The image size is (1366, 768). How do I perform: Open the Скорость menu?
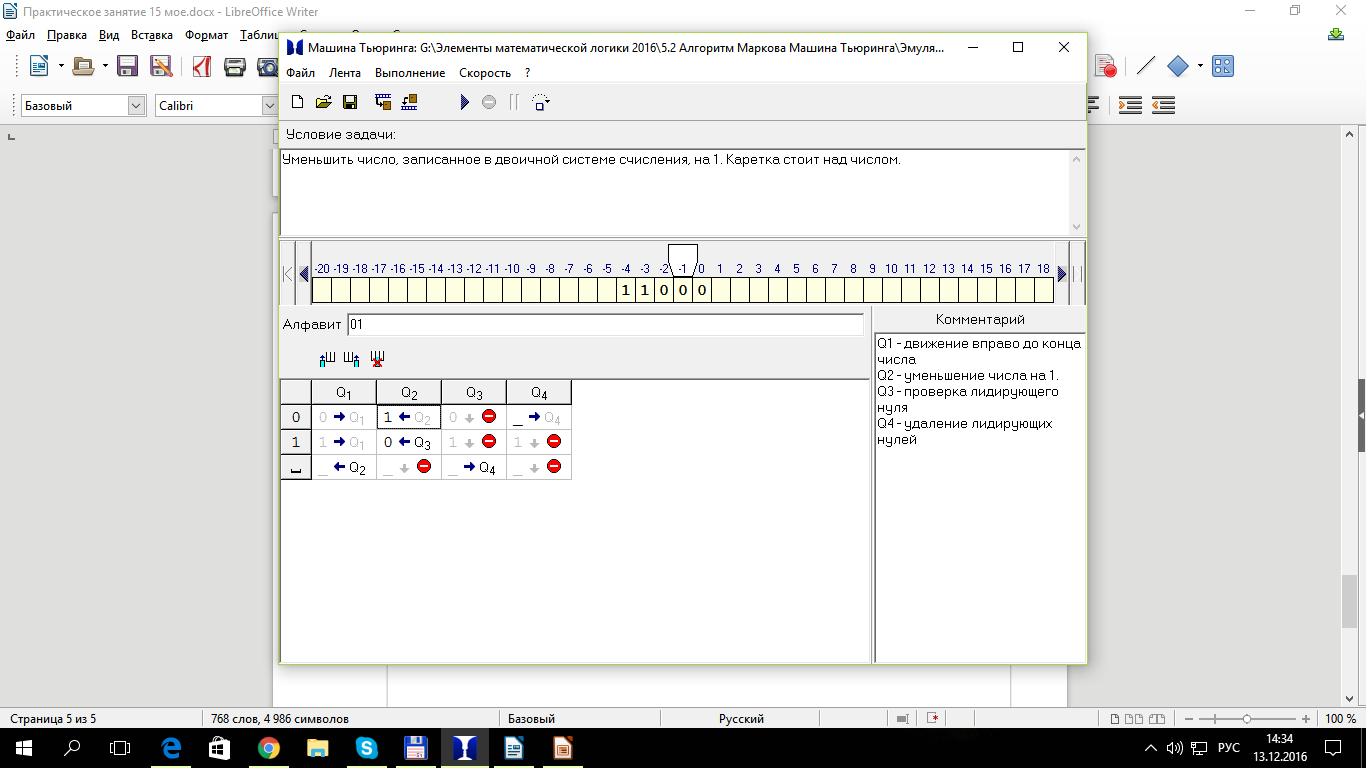(485, 73)
